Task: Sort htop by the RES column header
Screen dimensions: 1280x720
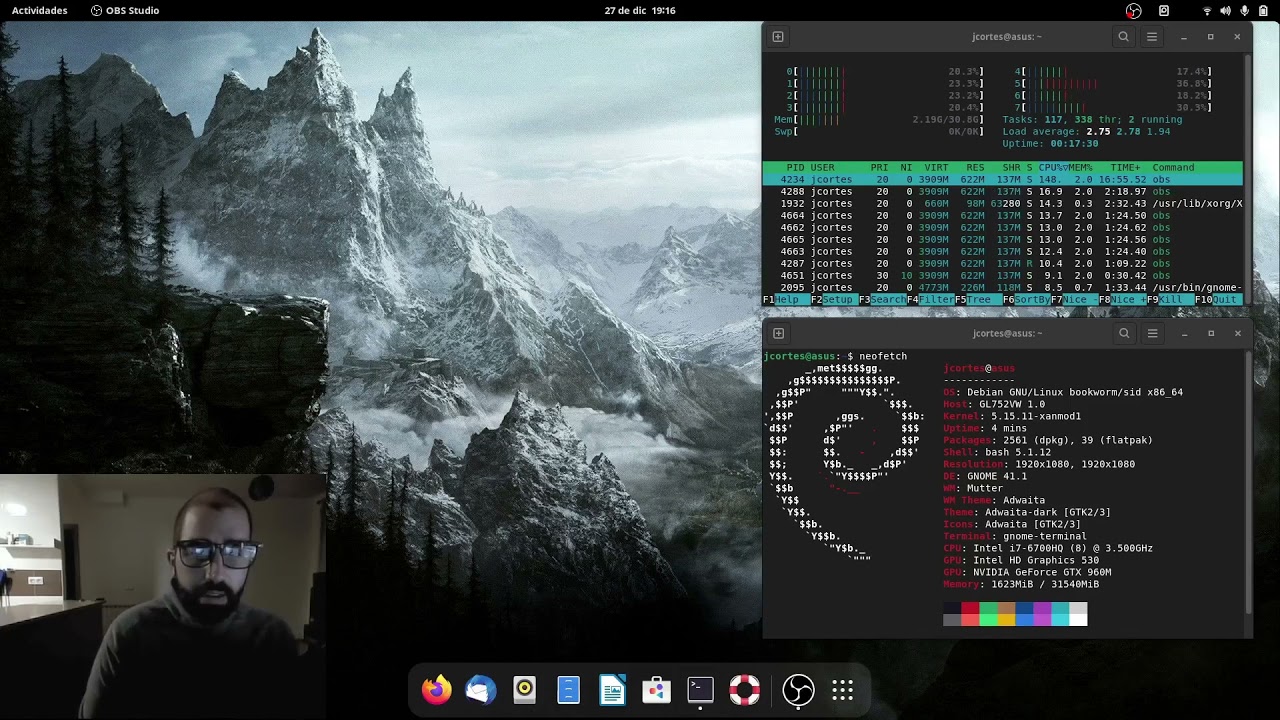Action: coord(975,167)
